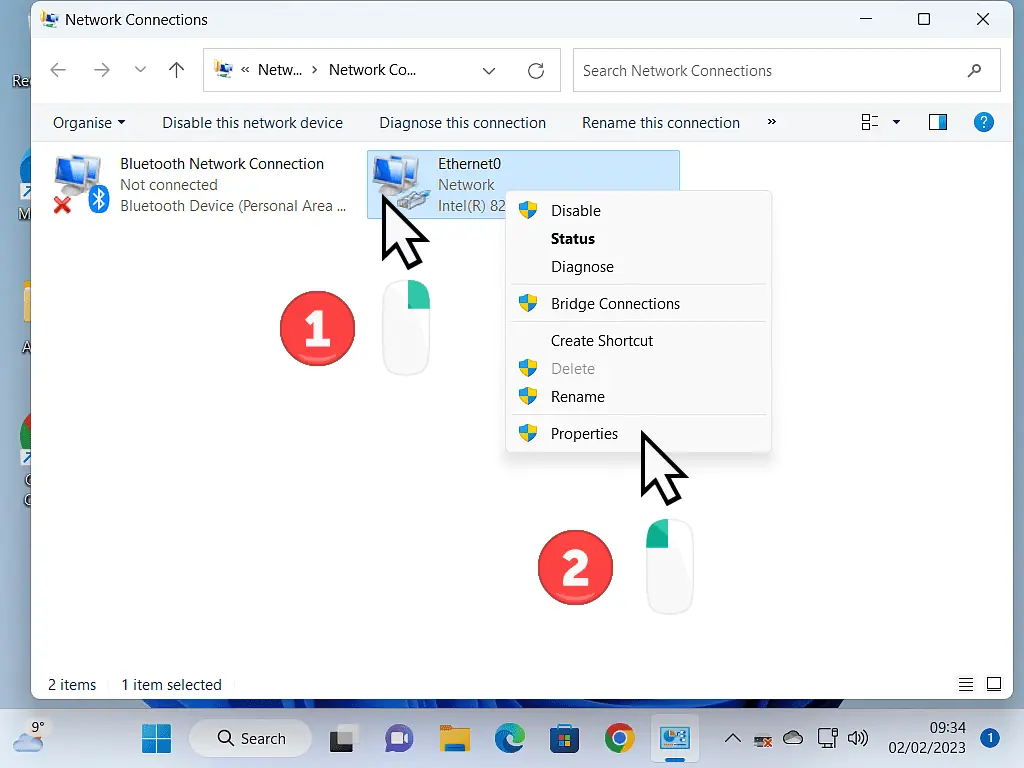Open the change view dropdown arrow
1024x768 pixels.
click(x=896, y=122)
